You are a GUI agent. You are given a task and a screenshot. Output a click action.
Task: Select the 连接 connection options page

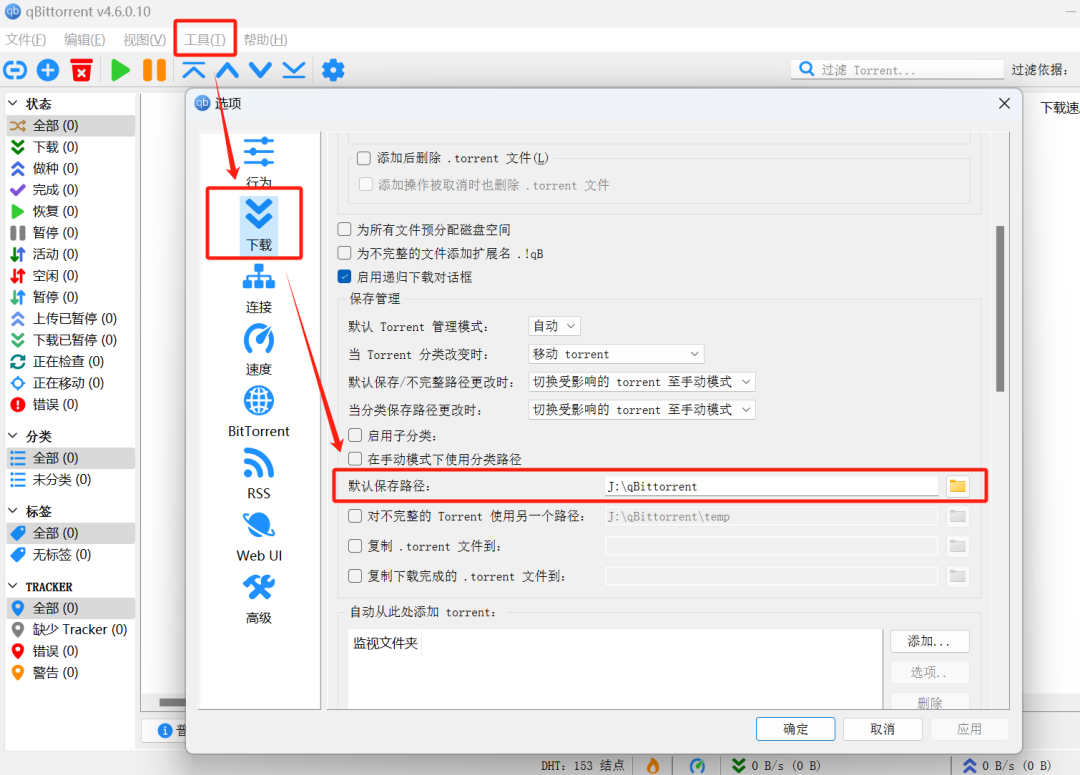tap(259, 289)
